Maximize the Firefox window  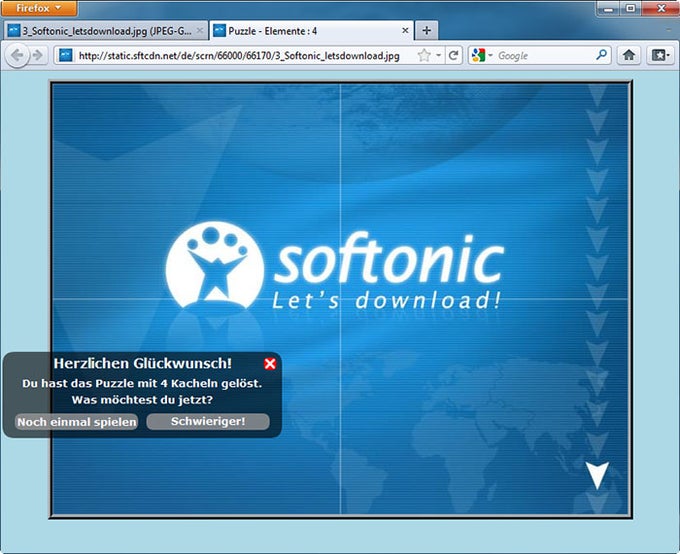[631, 9]
